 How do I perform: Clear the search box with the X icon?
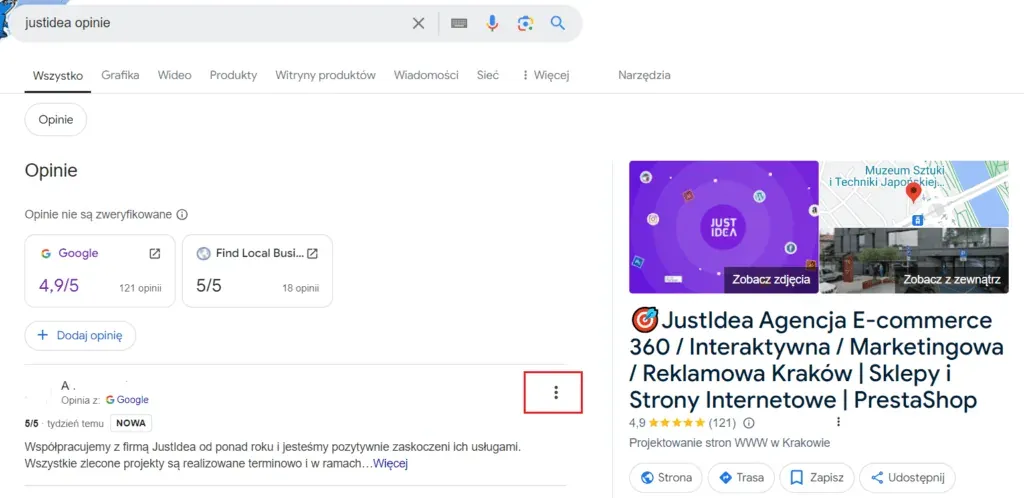click(x=418, y=23)
